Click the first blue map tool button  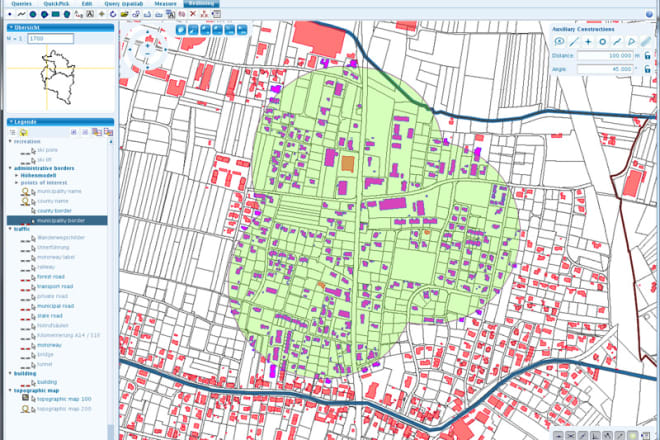pyautogui.click(x=181, y=30)
